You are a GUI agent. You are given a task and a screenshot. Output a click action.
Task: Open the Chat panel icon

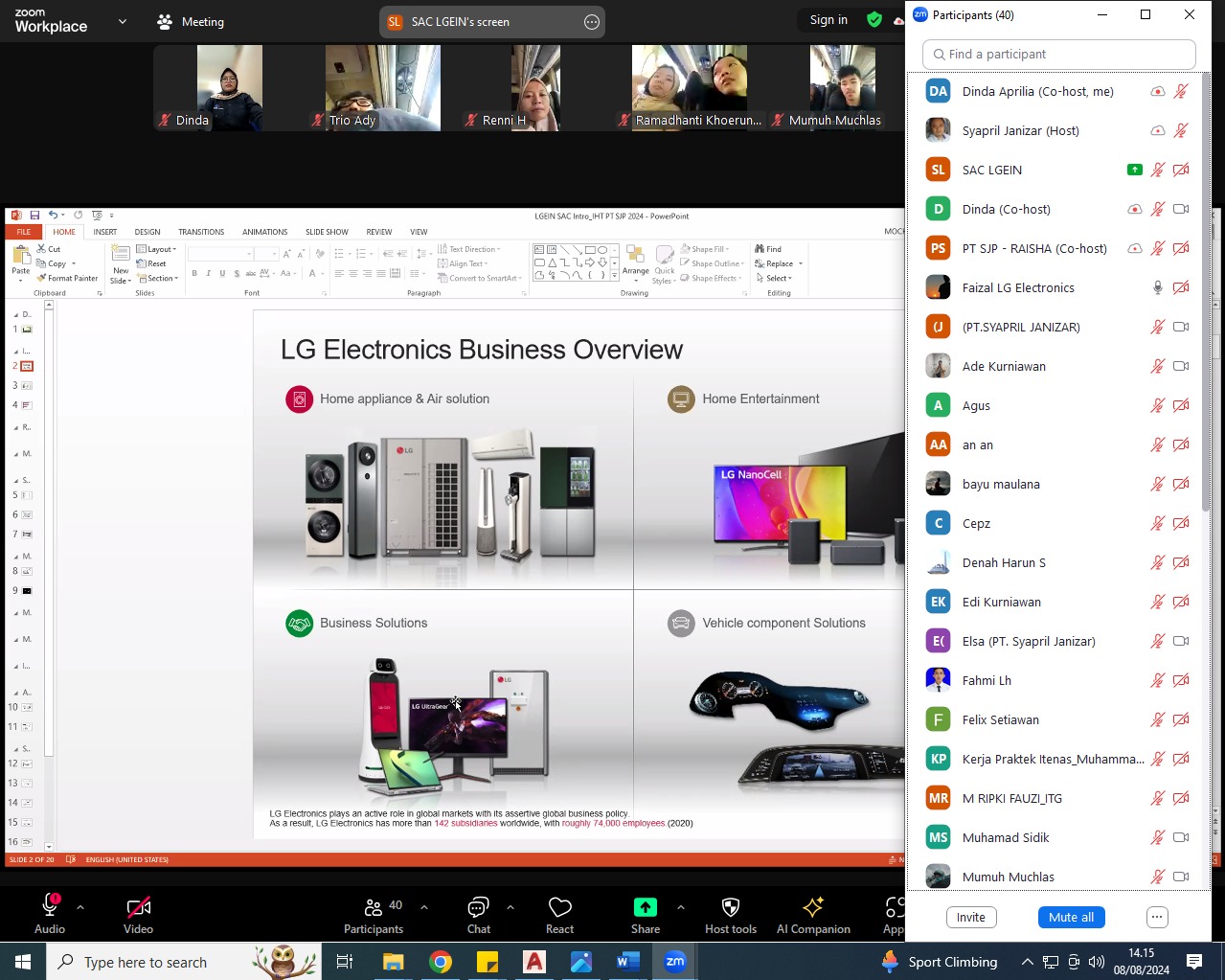pyautogui.click(x=478, y=907)
